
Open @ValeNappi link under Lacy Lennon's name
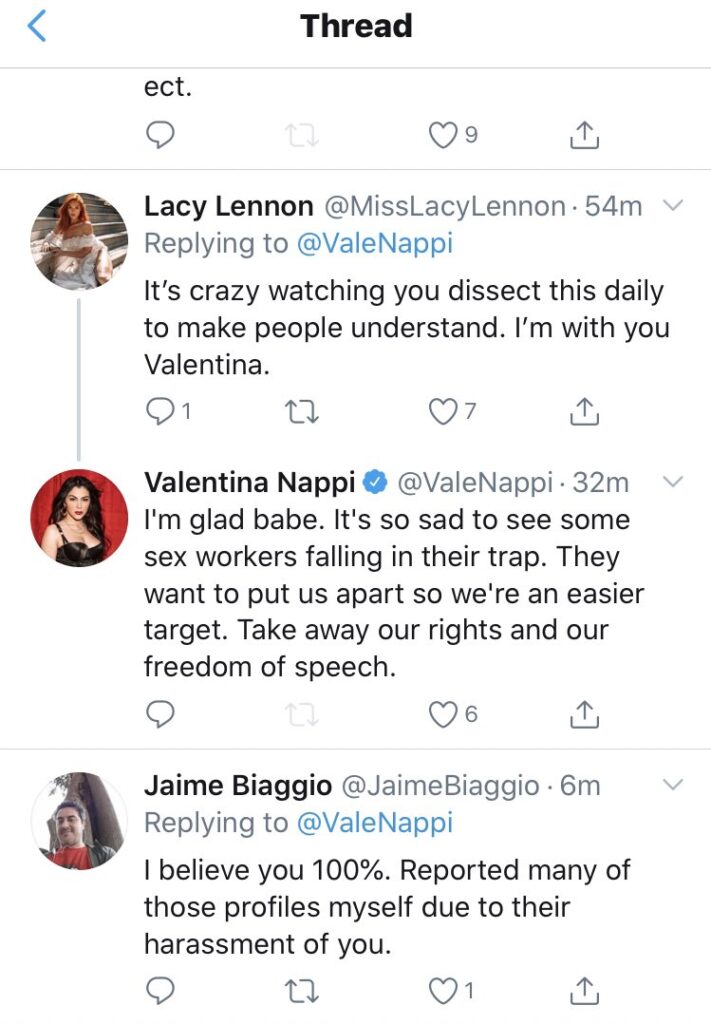[374, 243]
